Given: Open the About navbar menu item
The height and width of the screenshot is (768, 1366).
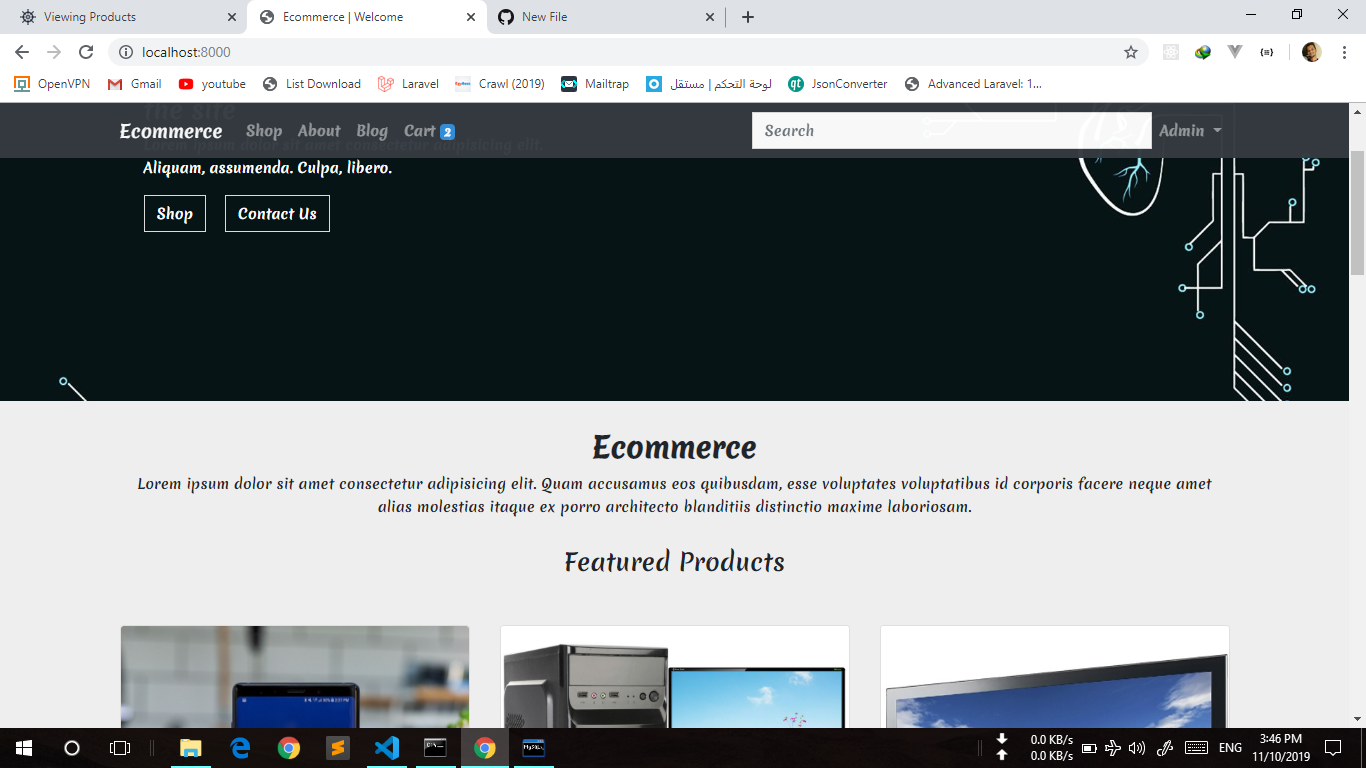Looking at the screenshot, I should point(319,131).
